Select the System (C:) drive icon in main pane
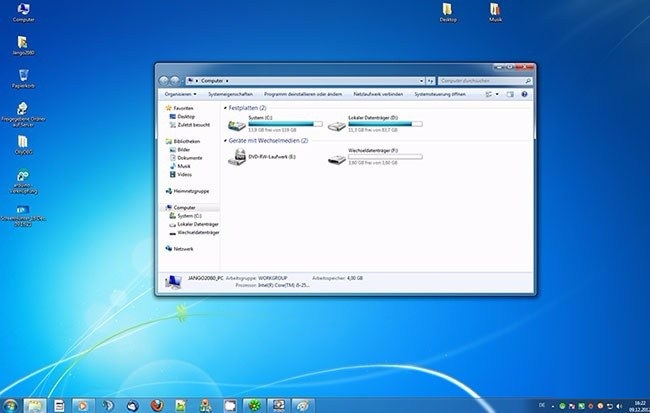 click(x=237, y=125)
